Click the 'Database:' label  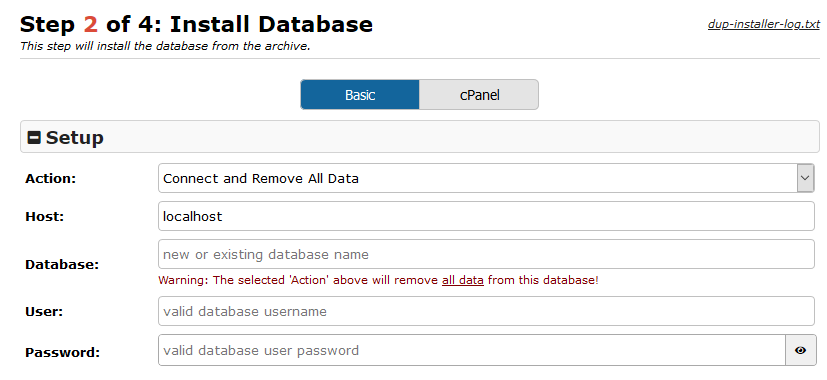click(x=62, y=264)
